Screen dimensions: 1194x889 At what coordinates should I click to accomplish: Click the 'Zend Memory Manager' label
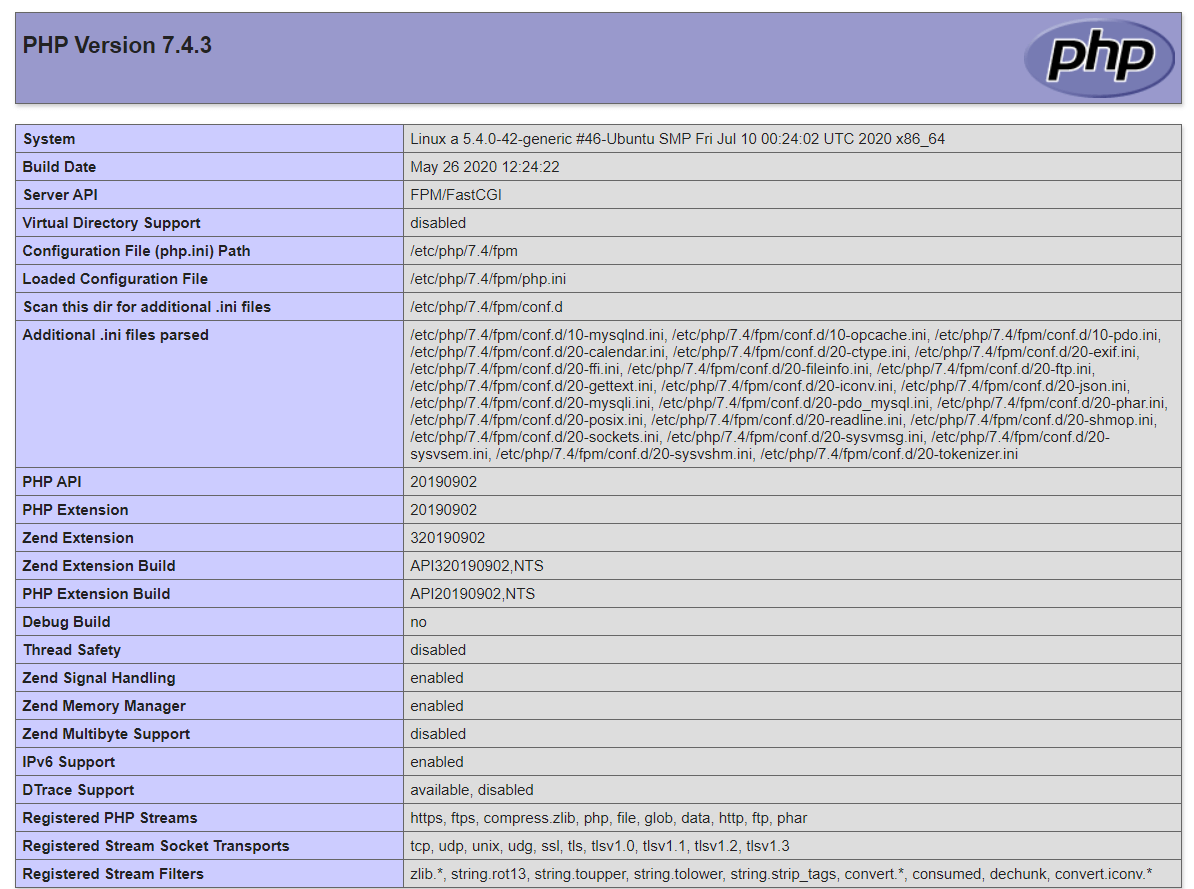coord(104,706)
